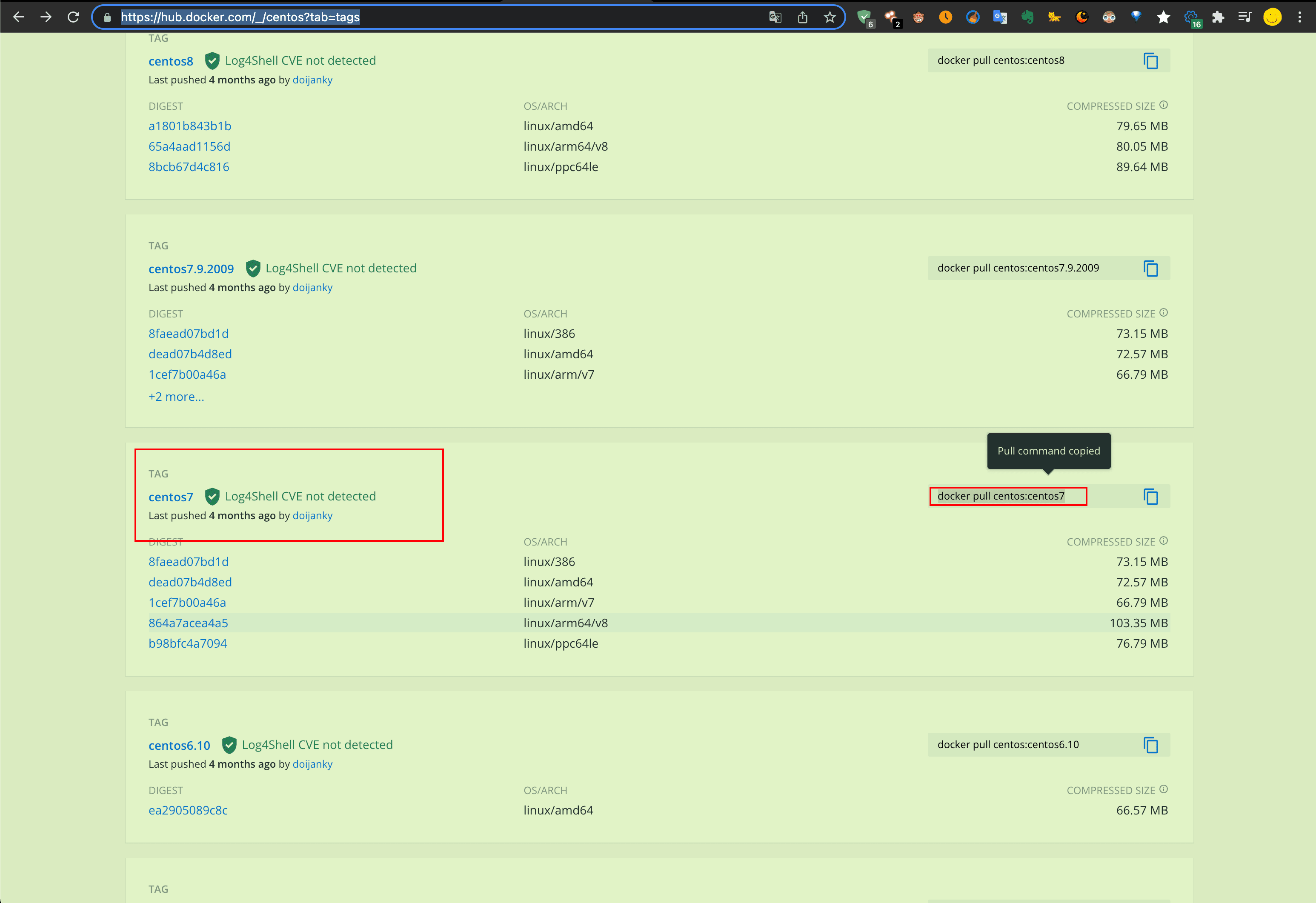Open Chrome three-dot menu
1316x903 pixels.
(x=1299, y=17)
